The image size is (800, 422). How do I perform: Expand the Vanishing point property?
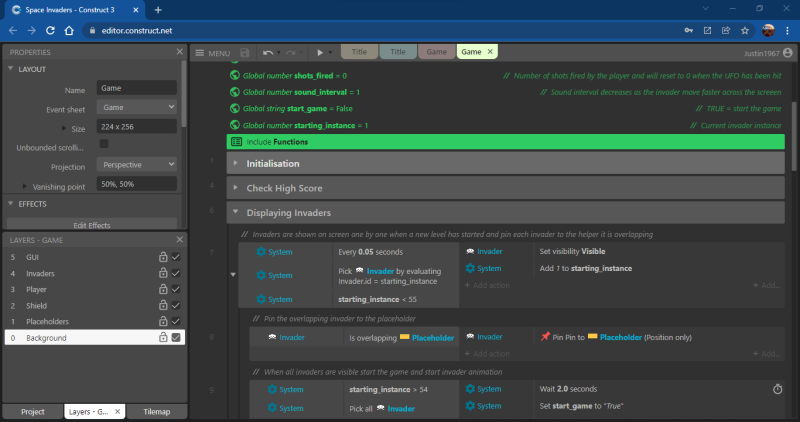point(24,186)
